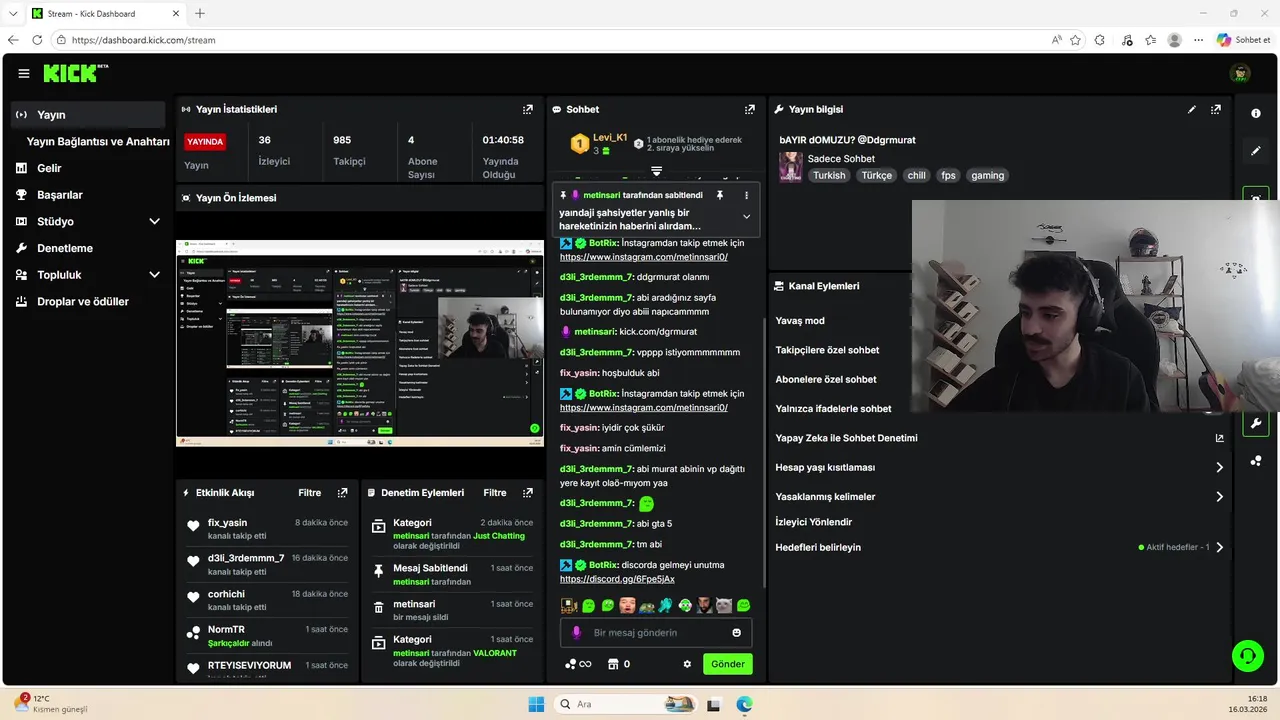Click the Levi_K1 top gifter name
Image resolution: width=1280 pixels, height=720 pixels.
pos(610,138)
